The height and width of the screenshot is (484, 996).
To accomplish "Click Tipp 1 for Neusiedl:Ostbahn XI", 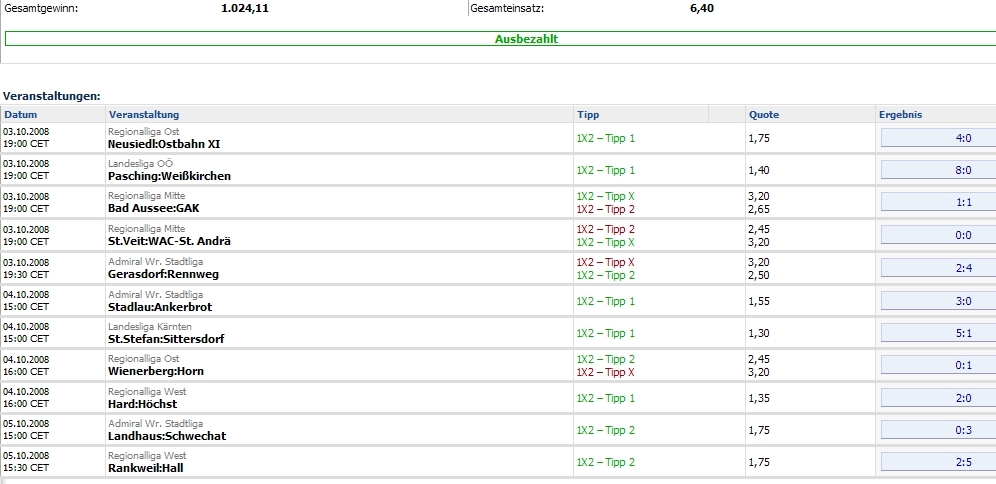I will point(605,138).
